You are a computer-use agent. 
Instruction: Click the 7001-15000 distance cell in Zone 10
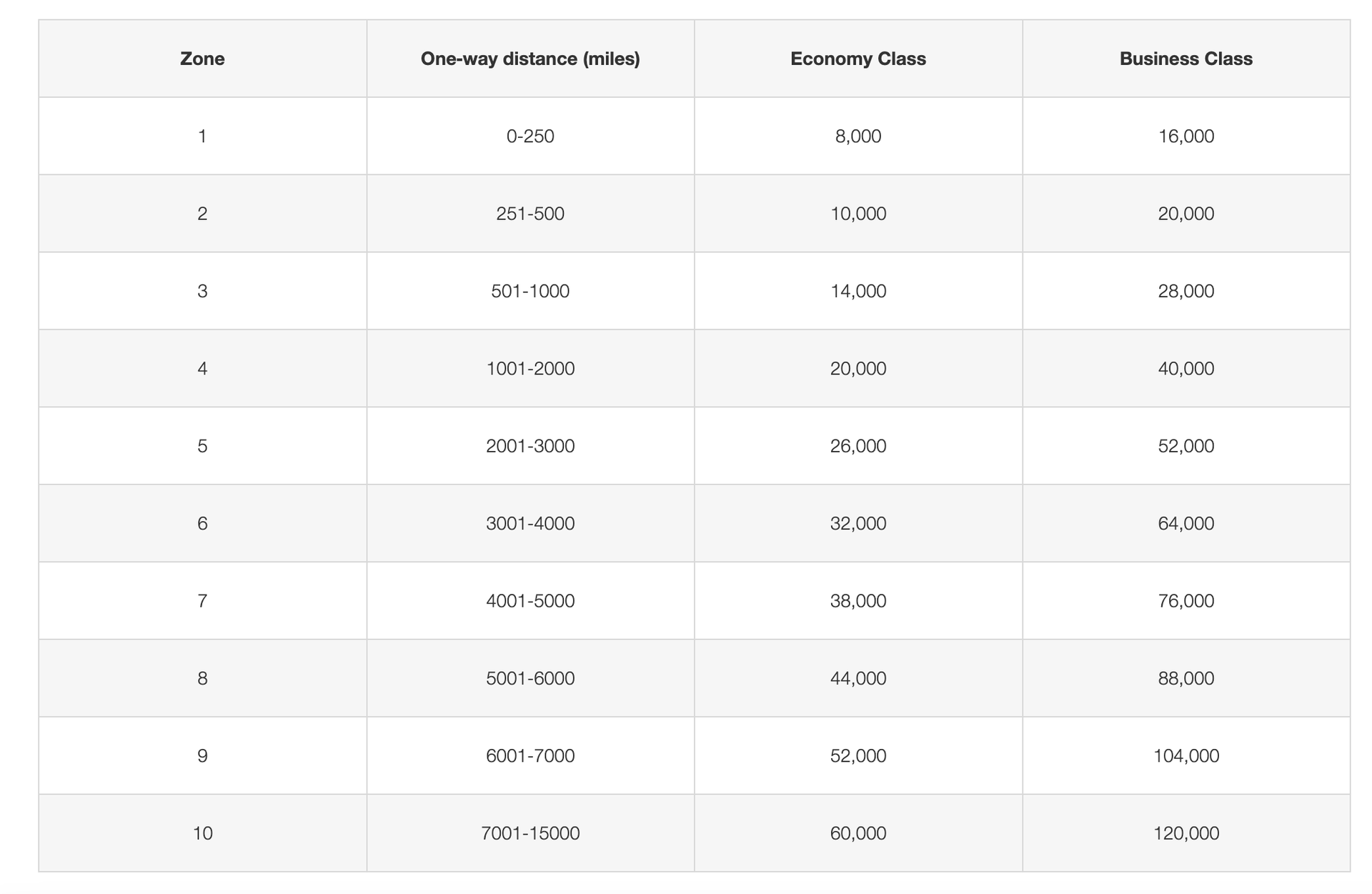point(530,833)
